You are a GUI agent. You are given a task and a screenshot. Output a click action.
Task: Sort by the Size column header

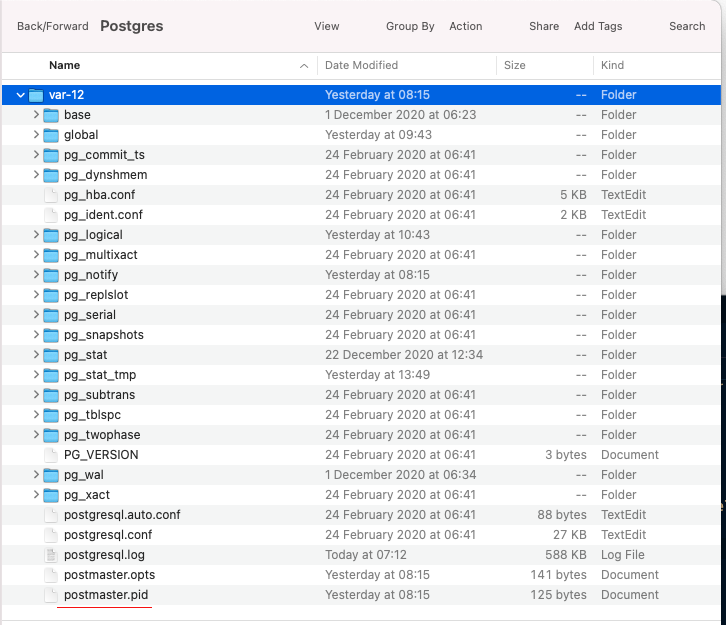[x=515, y=65]
